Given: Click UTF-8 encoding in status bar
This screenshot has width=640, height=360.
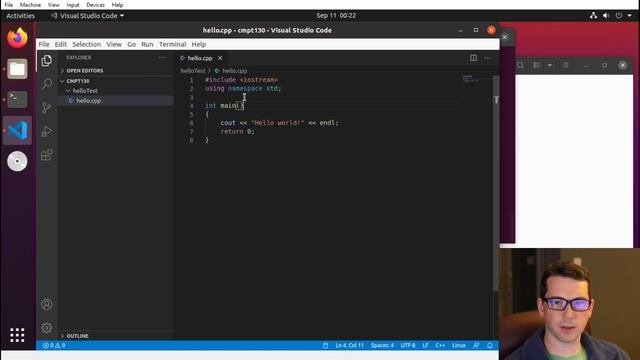Looking at the screenshot, I should (408, 345).
